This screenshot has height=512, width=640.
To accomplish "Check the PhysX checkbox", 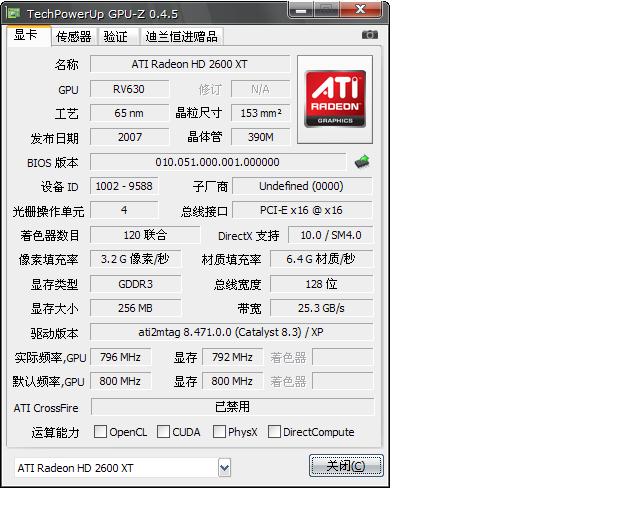I will 219,432.
